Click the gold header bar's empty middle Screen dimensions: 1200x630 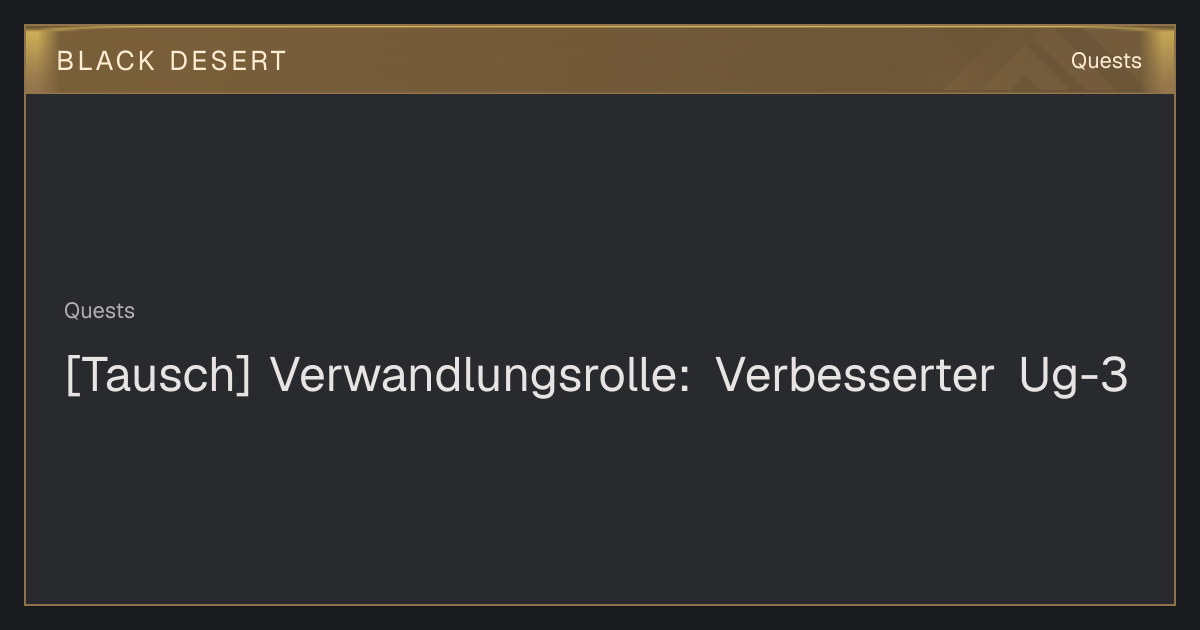[x=620, y=60]
